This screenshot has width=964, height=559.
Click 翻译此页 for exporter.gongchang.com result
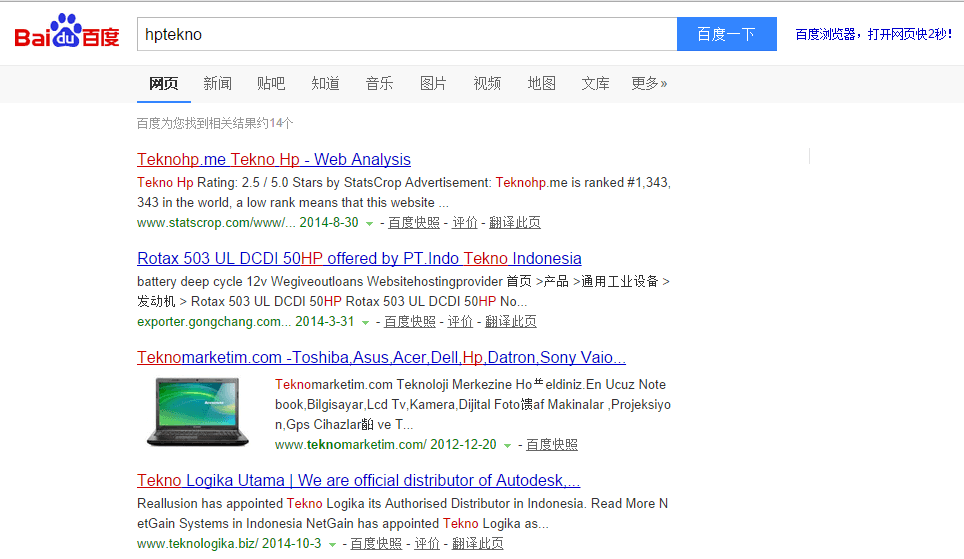pos(511,322)
